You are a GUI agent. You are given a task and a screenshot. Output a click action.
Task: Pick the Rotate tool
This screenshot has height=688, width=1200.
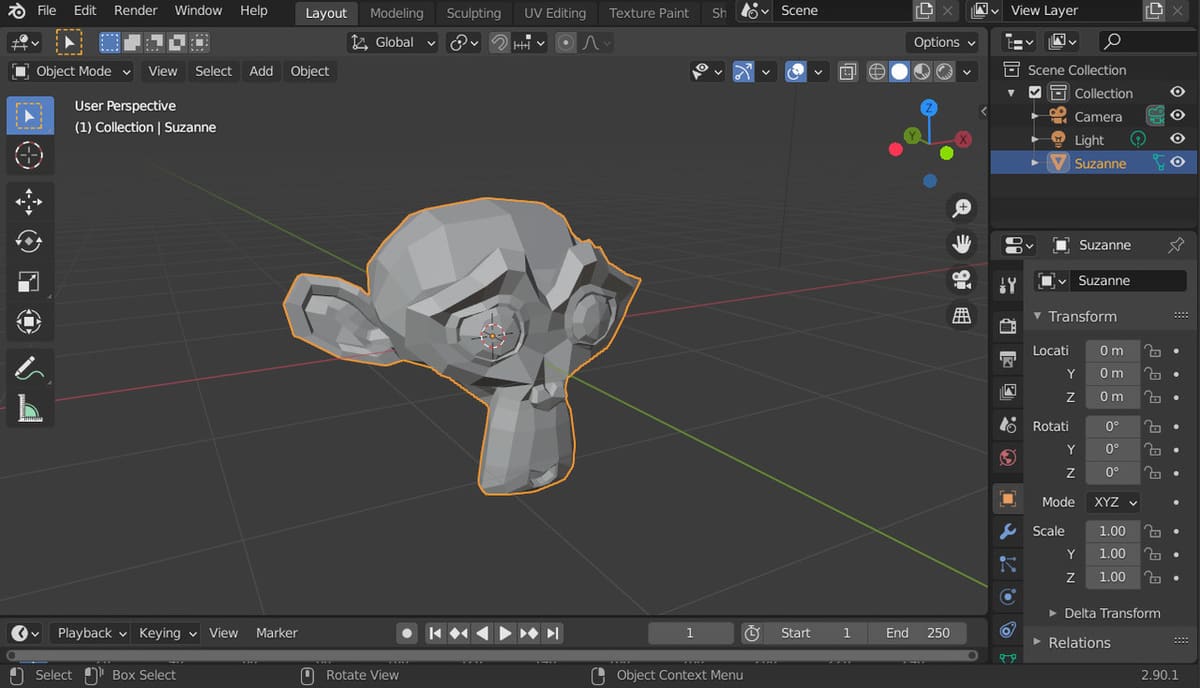click(x=30, y=242)
